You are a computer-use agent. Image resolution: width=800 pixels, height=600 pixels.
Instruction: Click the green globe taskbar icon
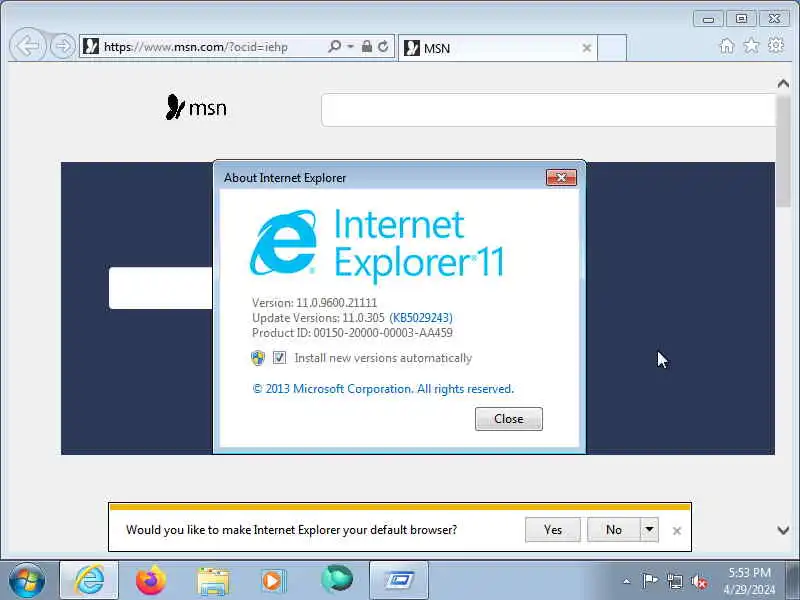pyautogui.click(x=337, y=580)
